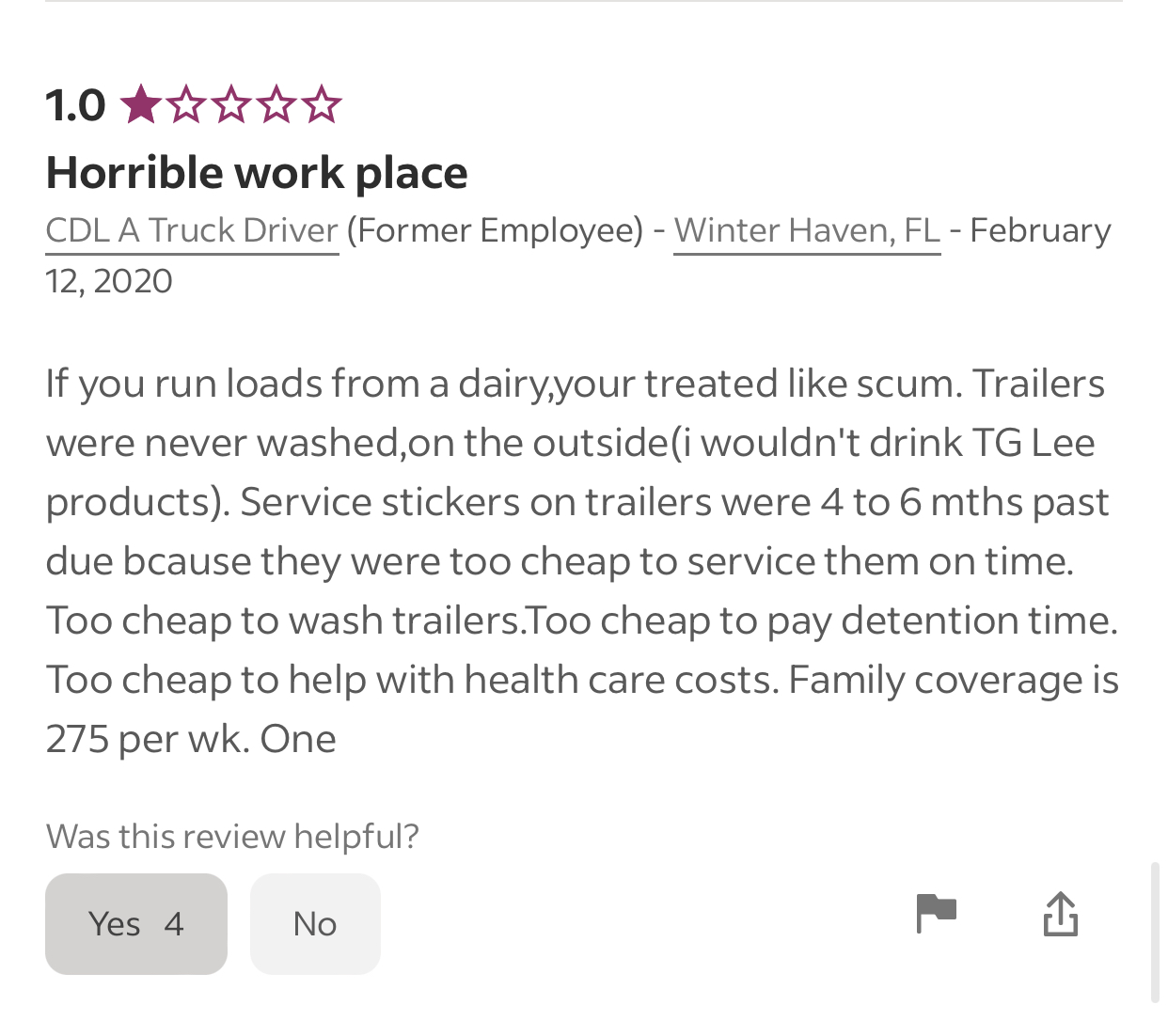The image size is (1168, 1036).
Task: Click the second empty rating star
Action: [185, 104]
